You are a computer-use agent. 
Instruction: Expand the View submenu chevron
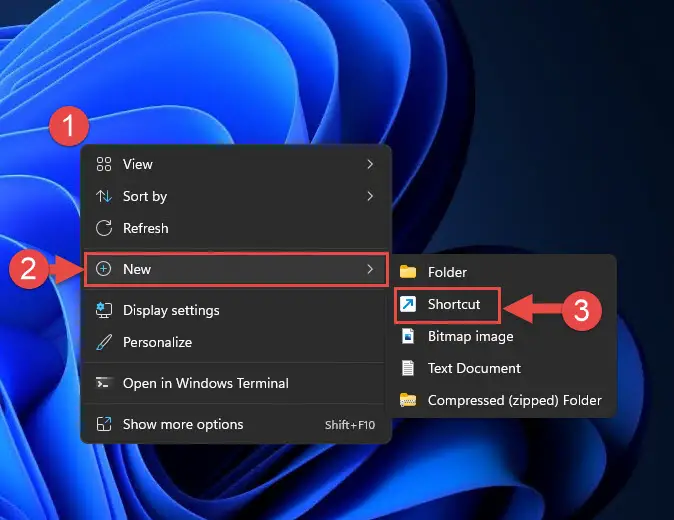pyautogui.click(x=370, y=164)
